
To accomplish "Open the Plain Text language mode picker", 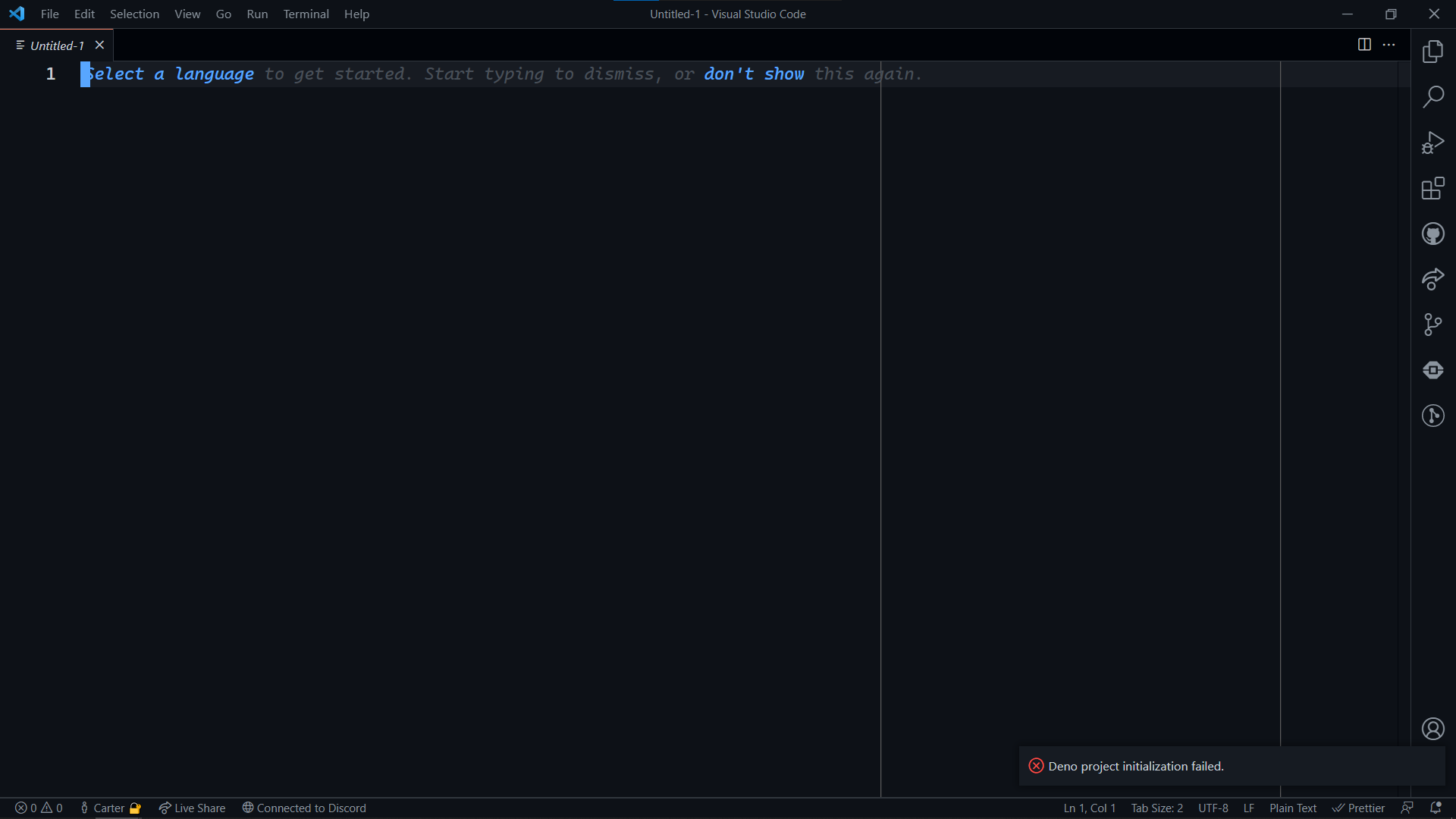I will [x=1292, y=808].
